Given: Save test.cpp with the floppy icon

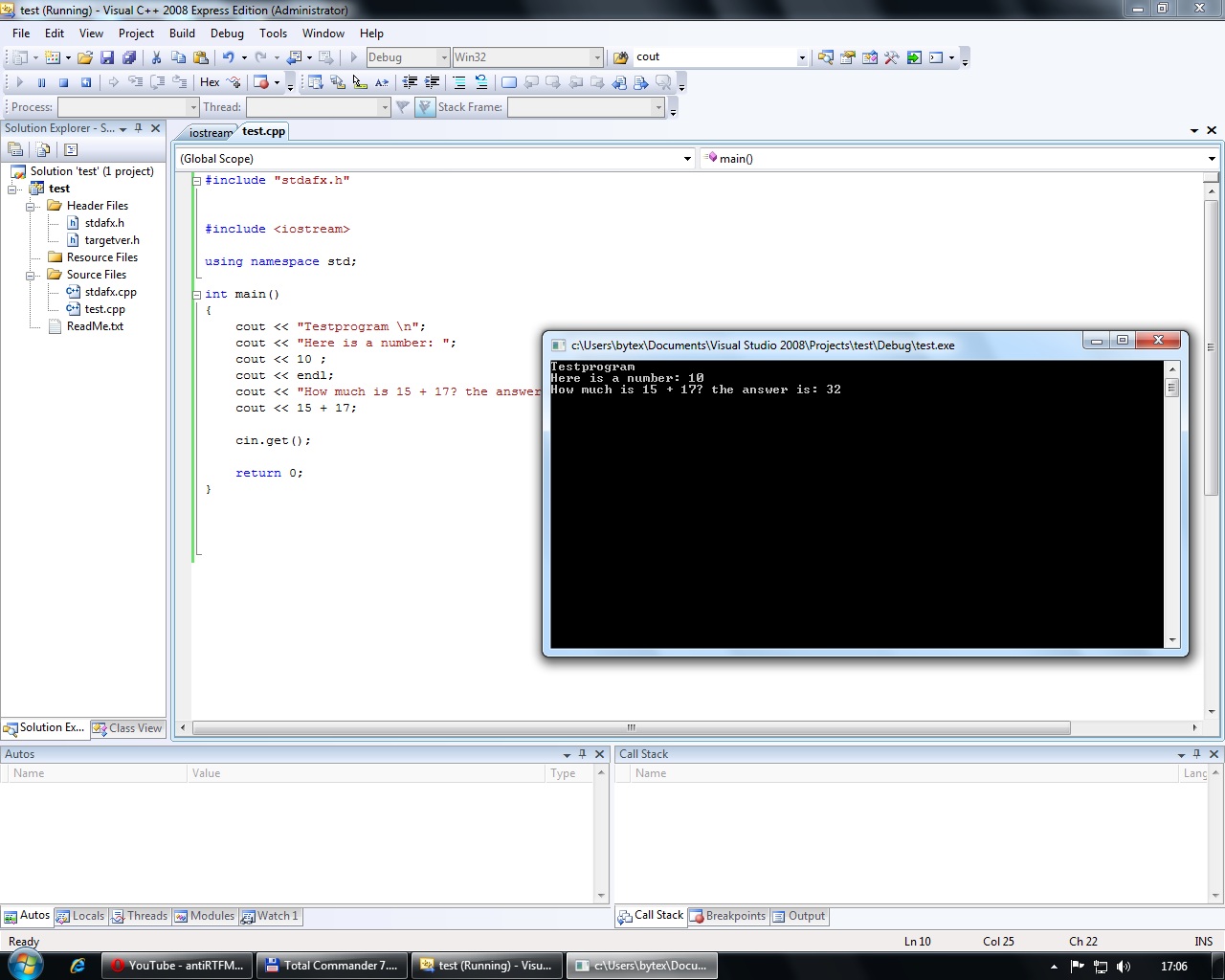Looking at the screenshot, I should point(107,57).
